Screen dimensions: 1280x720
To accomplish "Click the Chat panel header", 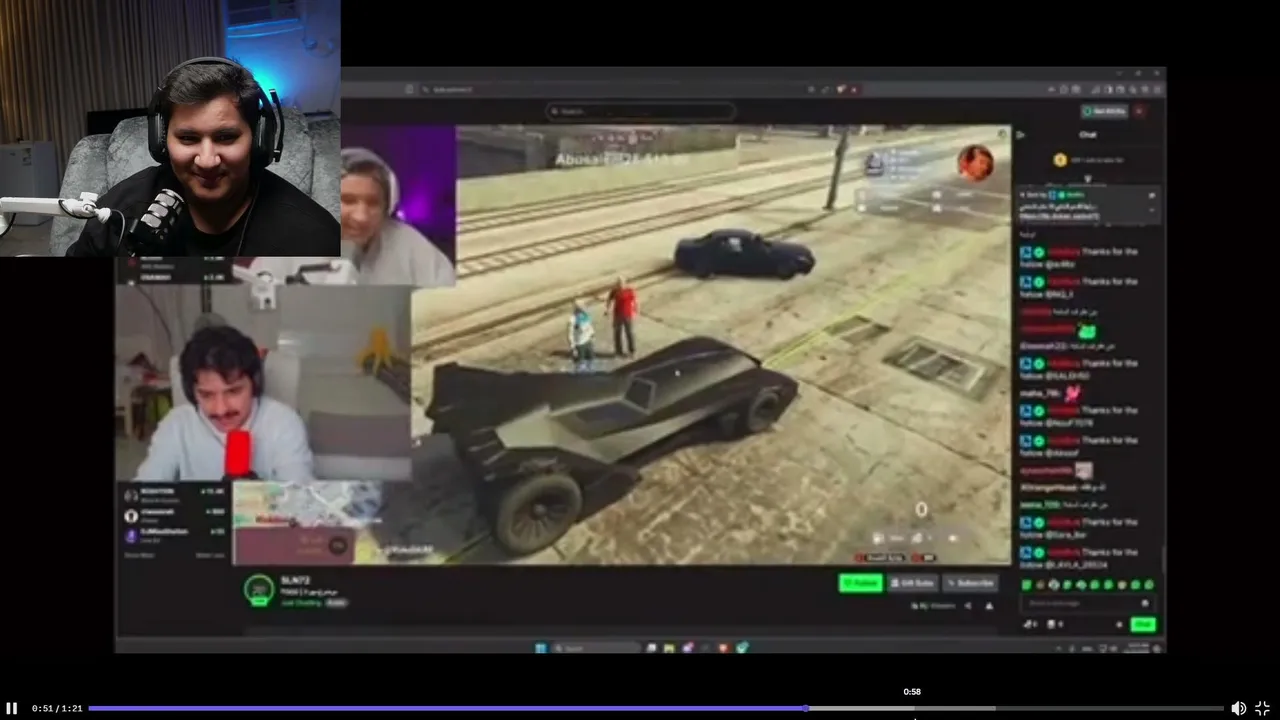I will point(1088,134).
